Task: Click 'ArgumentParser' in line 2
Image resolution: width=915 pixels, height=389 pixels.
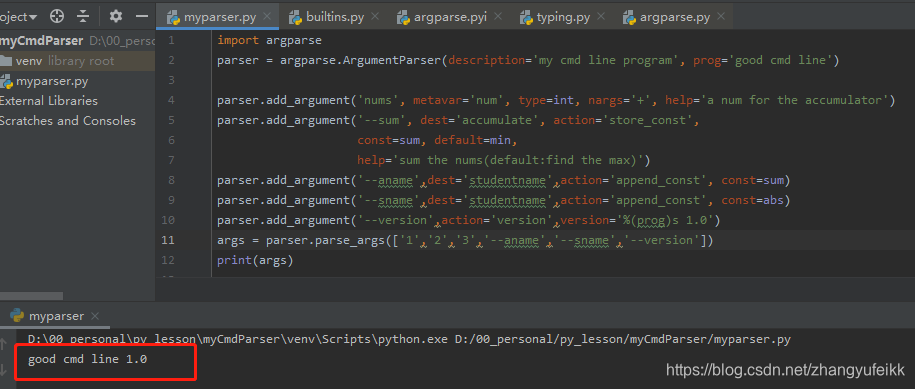Action: (x=392, y=60)
